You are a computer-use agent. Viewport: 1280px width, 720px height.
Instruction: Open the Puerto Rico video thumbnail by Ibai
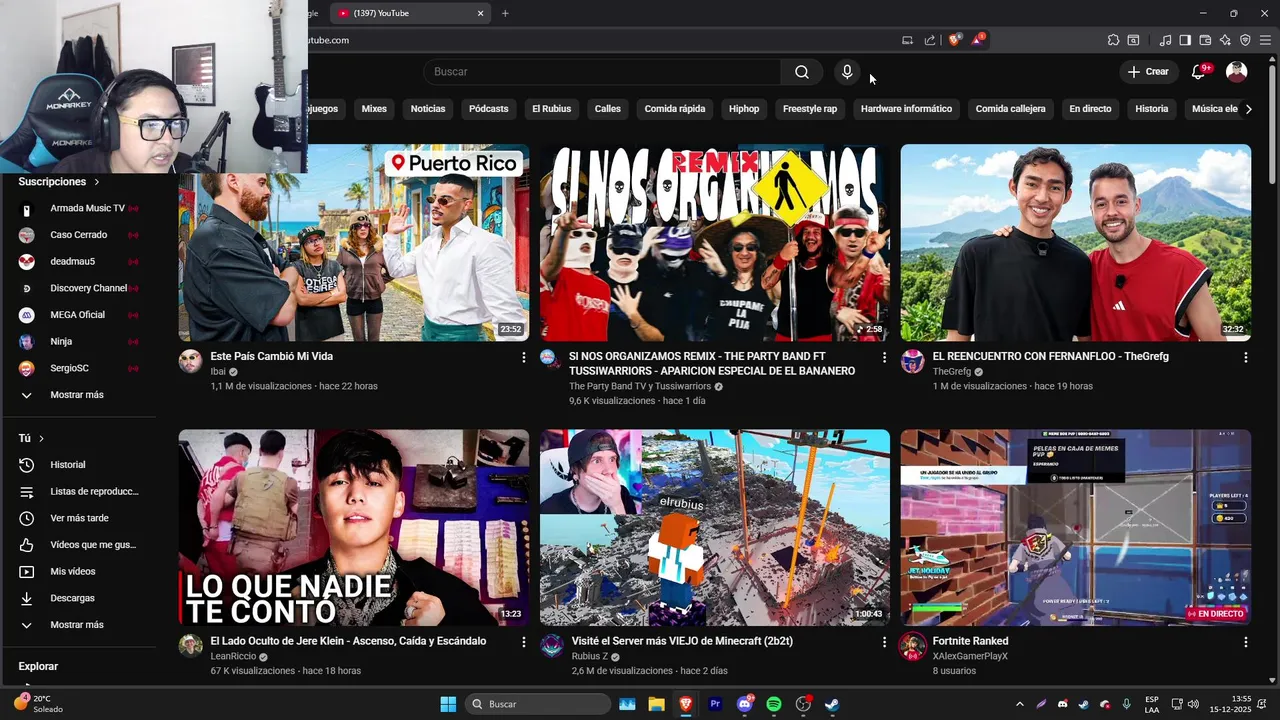354,243
